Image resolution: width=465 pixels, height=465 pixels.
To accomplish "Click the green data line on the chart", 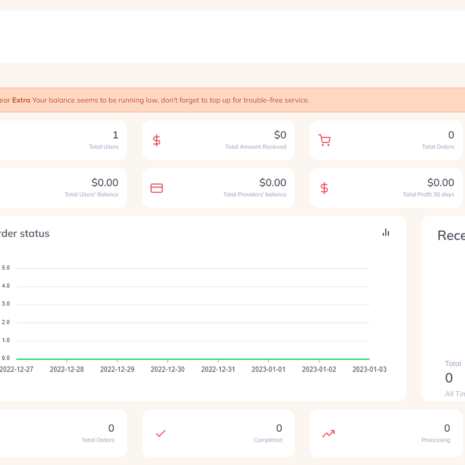I will [x=193, y=359].
